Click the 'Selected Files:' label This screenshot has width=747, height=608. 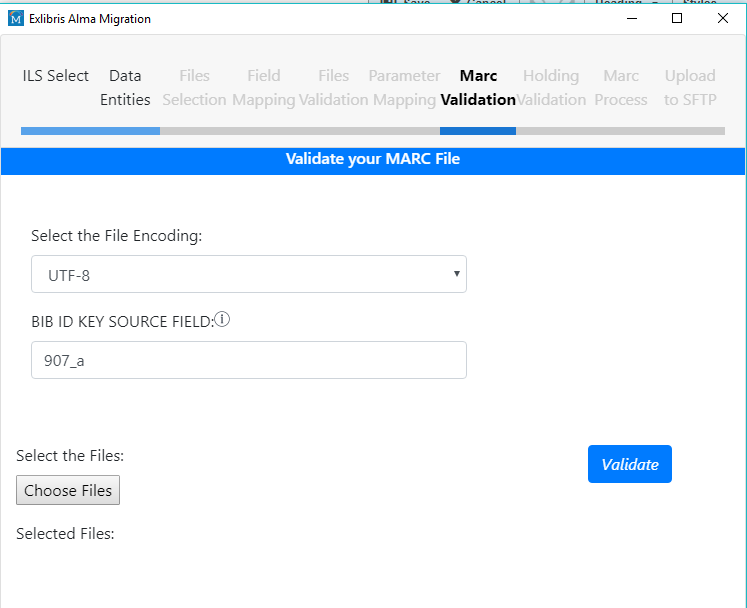(x=65, y=534)
